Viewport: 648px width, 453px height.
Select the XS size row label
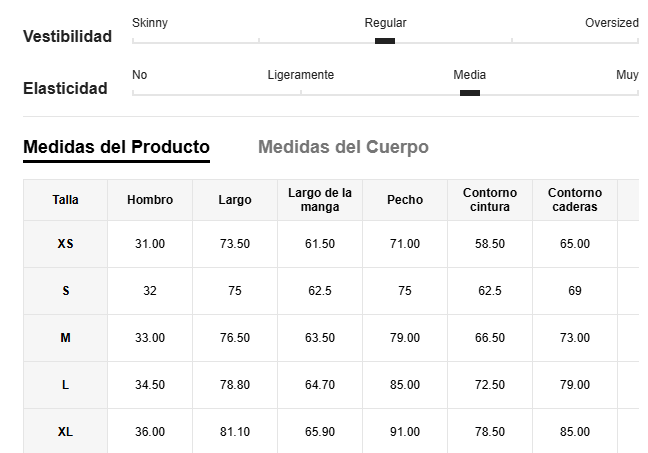point(65,244)
